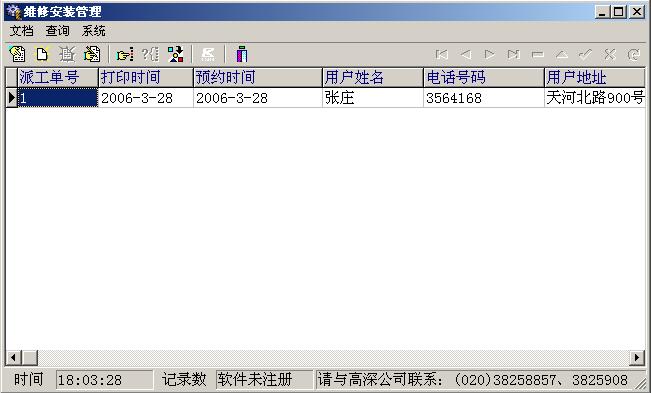The image size is (651, 393).
Task: Open the 文档 menu
Action: tap(21, 31)
